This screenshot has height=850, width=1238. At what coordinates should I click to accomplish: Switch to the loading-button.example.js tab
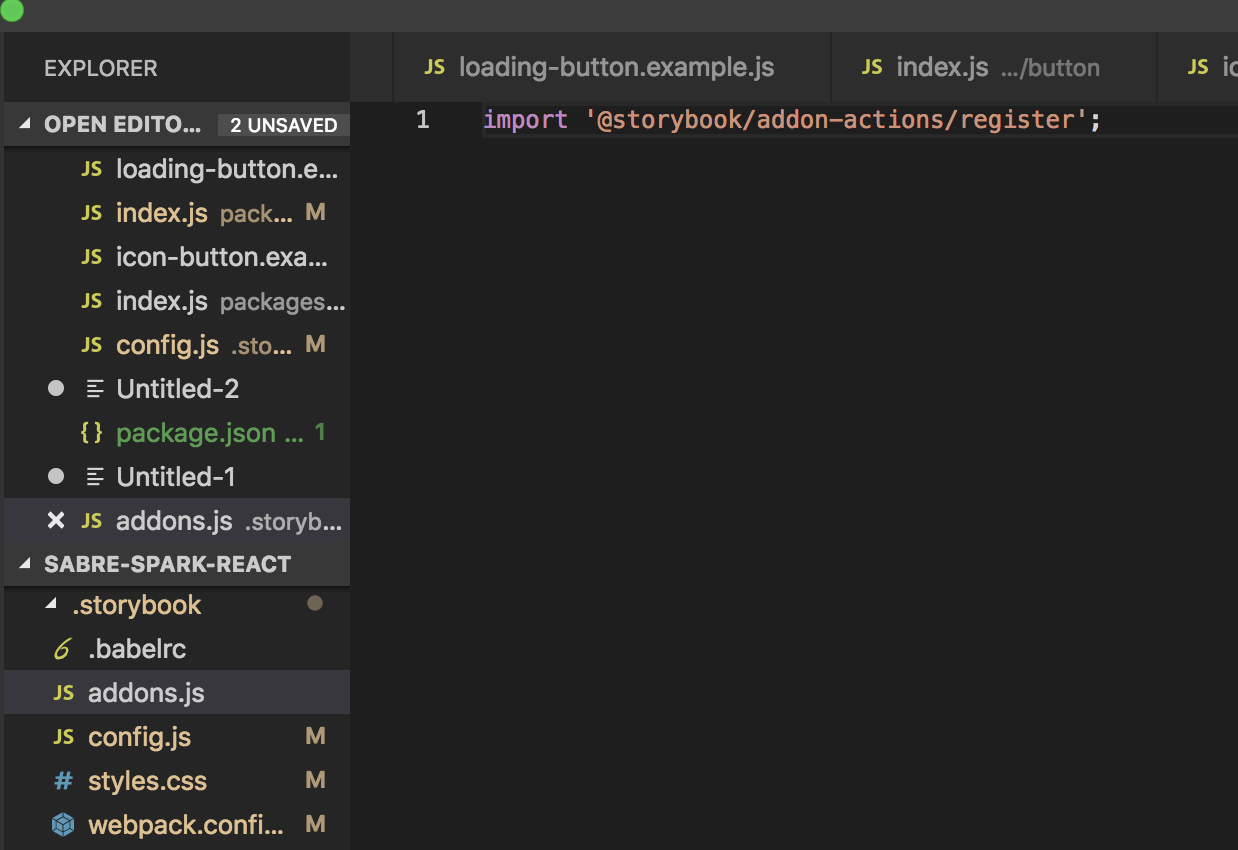point(615,67)
